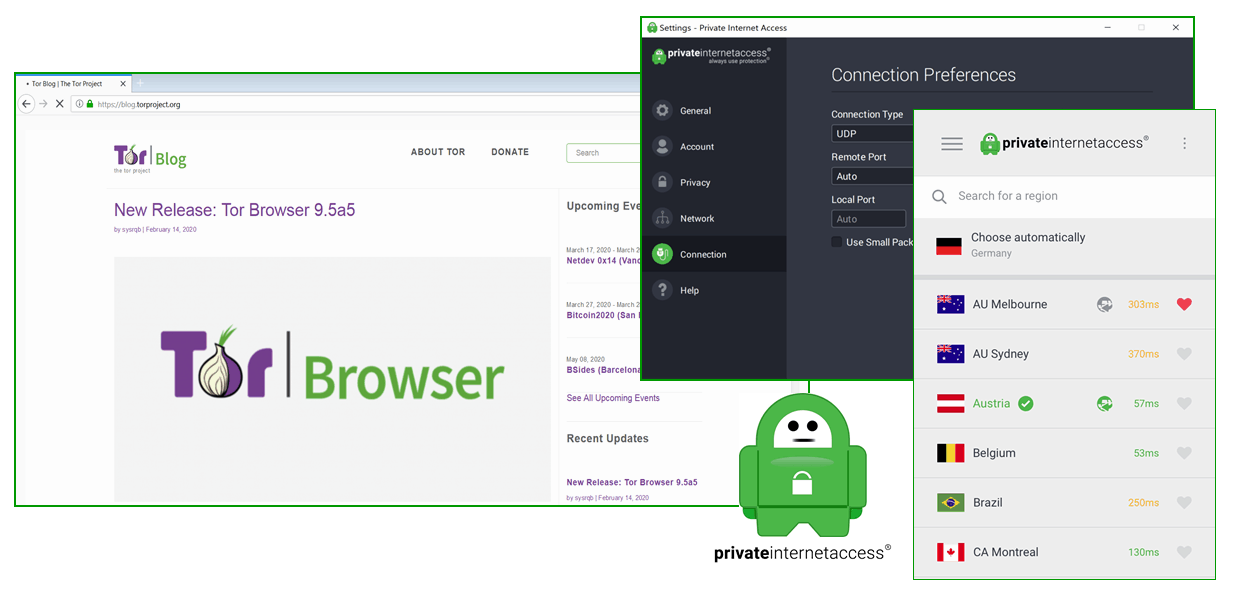Screen dimensions: 1235x600
Task: Click the gear icon next to General
Action: (x=662, y=111)
